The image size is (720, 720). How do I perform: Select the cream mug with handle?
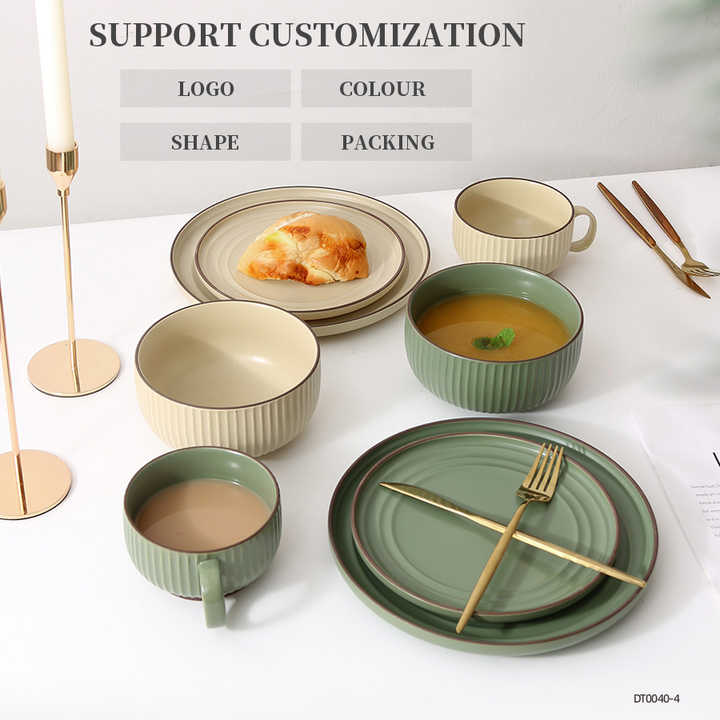pyautogui.click(x=523, y=225)
